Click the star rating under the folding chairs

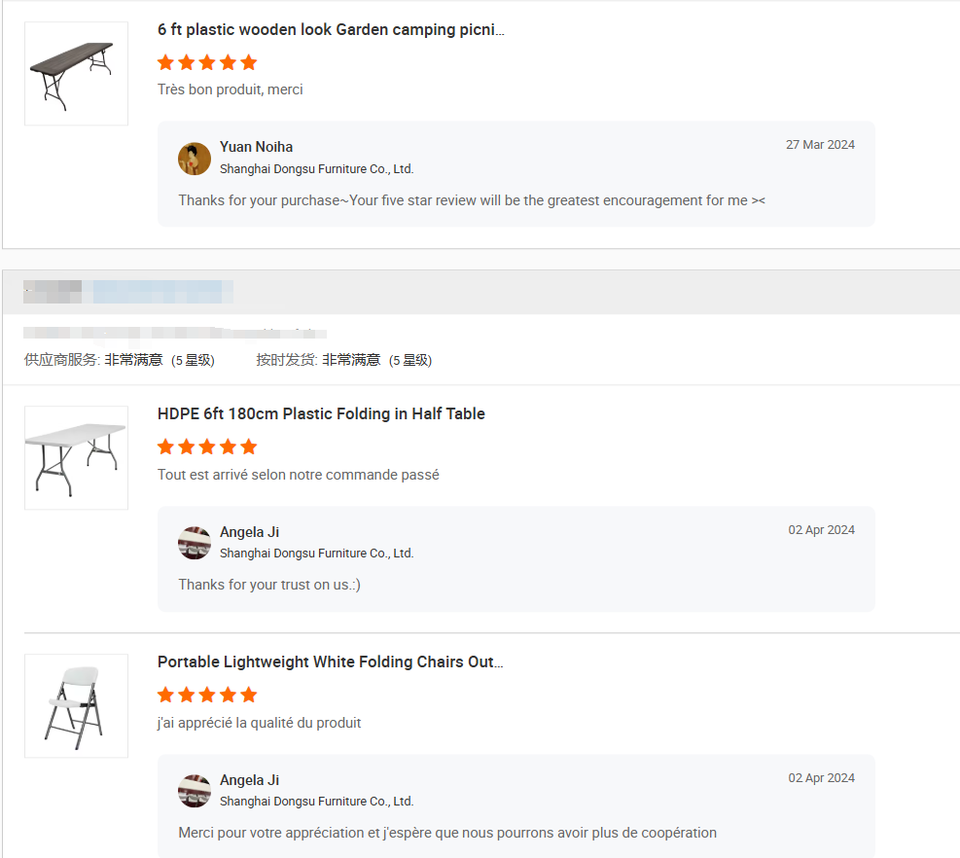(207, 694)
